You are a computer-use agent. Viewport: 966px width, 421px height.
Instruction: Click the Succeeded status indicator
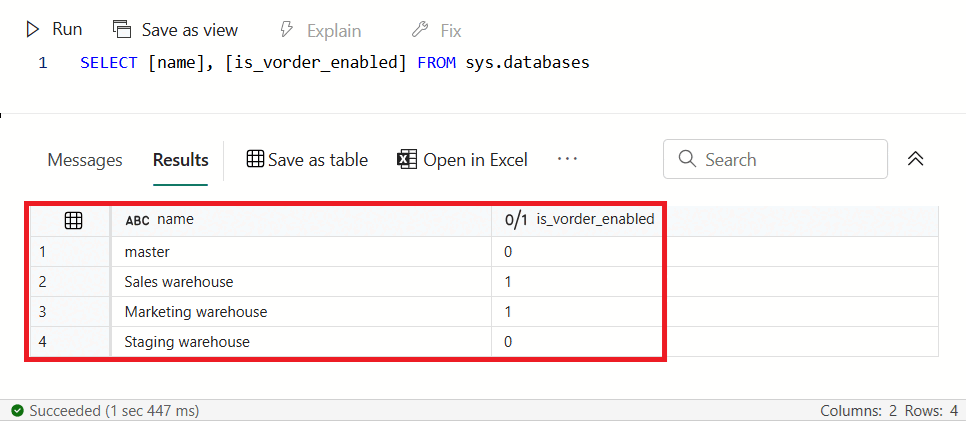[105, 411]
